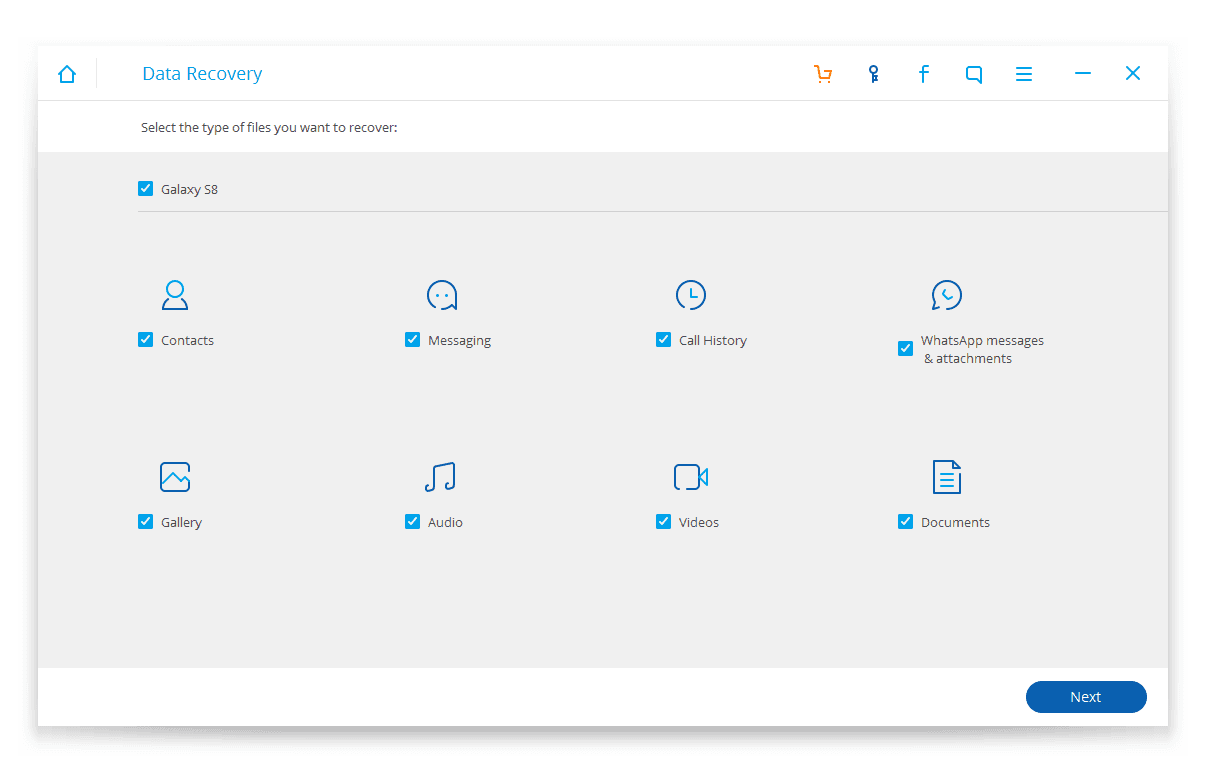This screenshot has height=783, width=1206.
Task: Click the Home icon in title bar
Action: click(x=67, y=74)
